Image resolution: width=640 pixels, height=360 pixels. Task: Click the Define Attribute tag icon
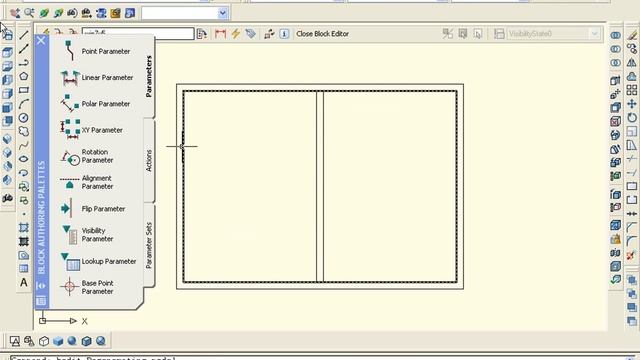(250, 34)
